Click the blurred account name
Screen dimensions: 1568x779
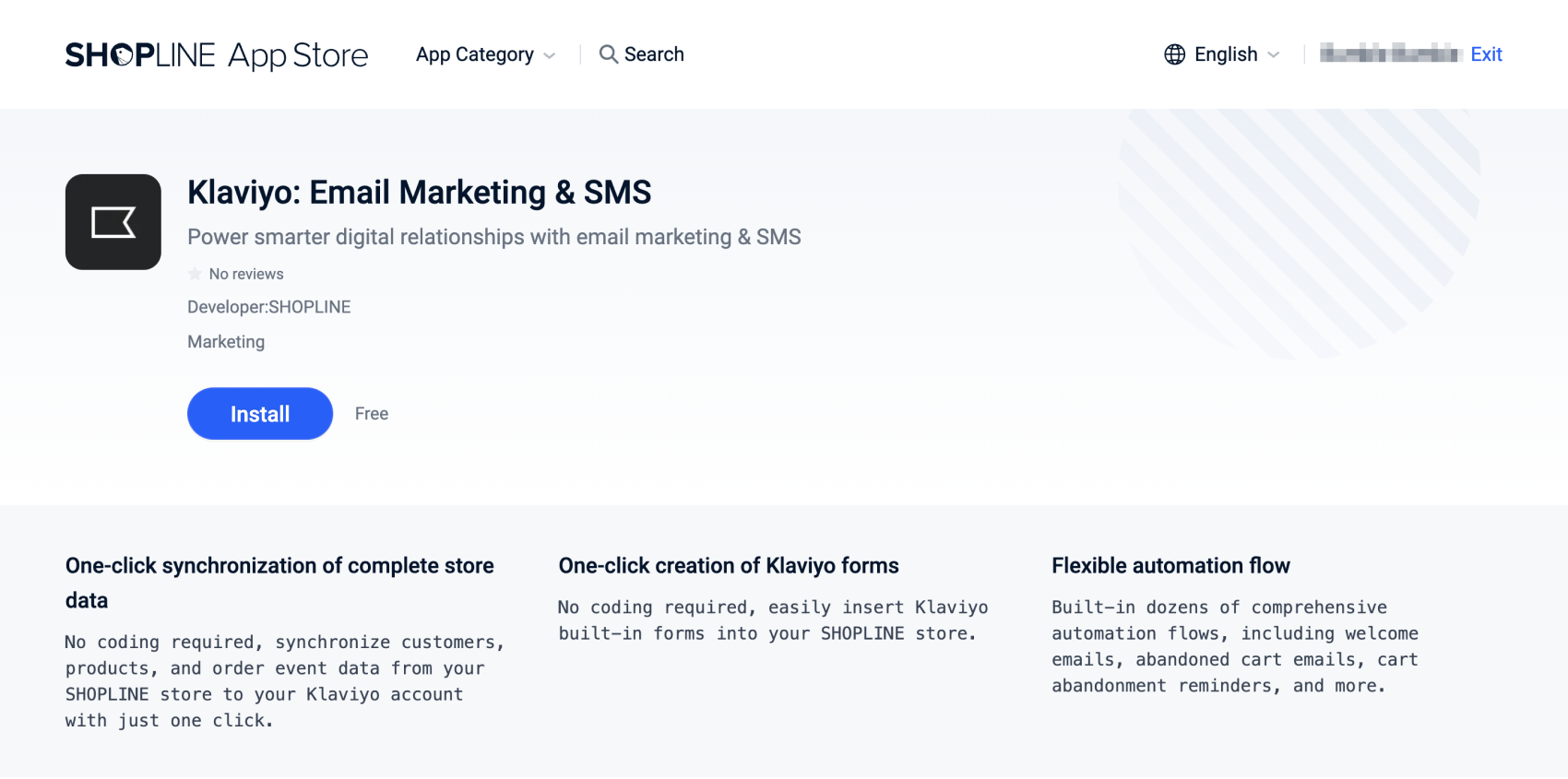1389,53
